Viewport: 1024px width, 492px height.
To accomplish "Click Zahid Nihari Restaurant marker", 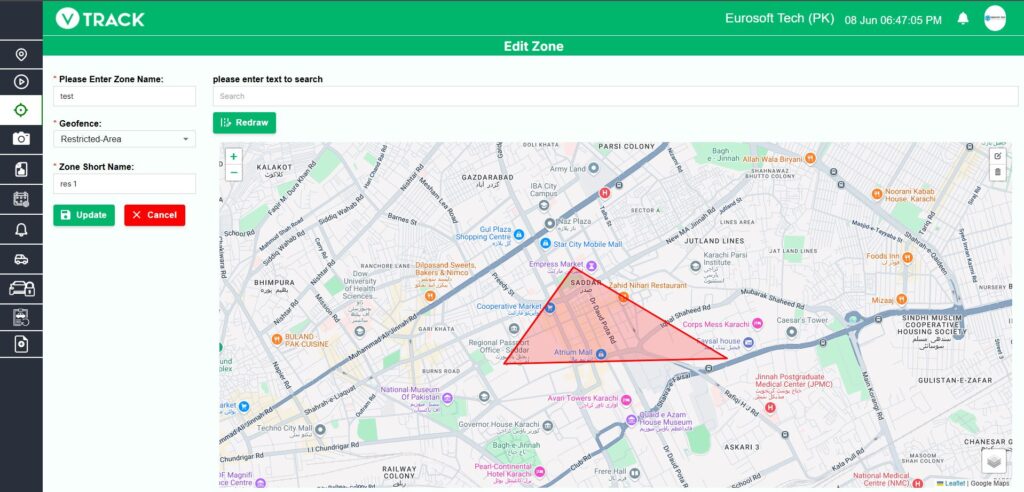I will point(623,297).
